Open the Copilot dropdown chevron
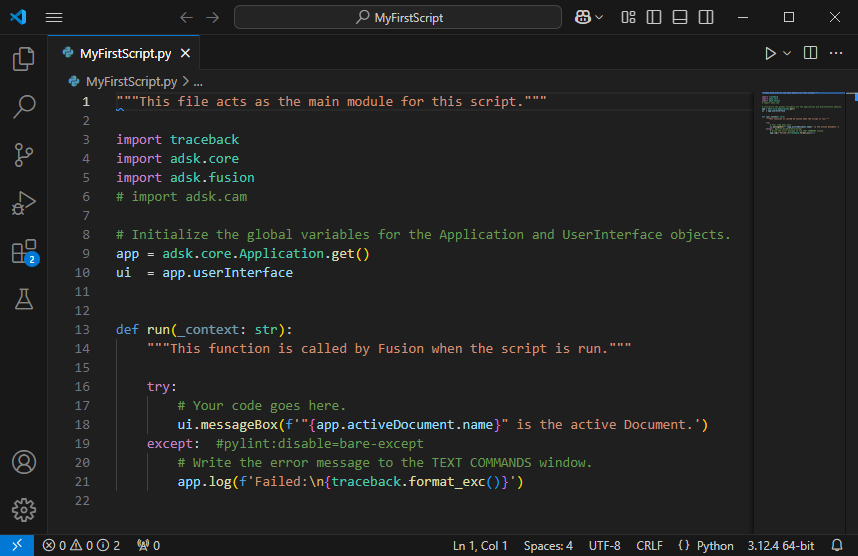 (599, 18)
